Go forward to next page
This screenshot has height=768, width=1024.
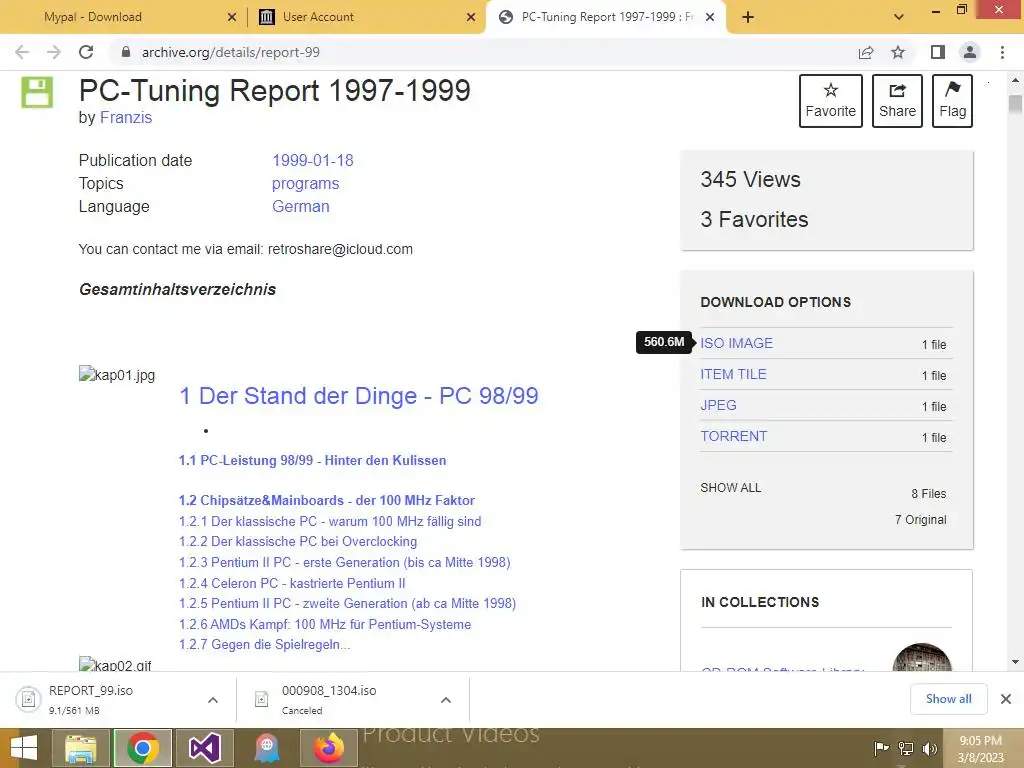[x=54, y=52]
